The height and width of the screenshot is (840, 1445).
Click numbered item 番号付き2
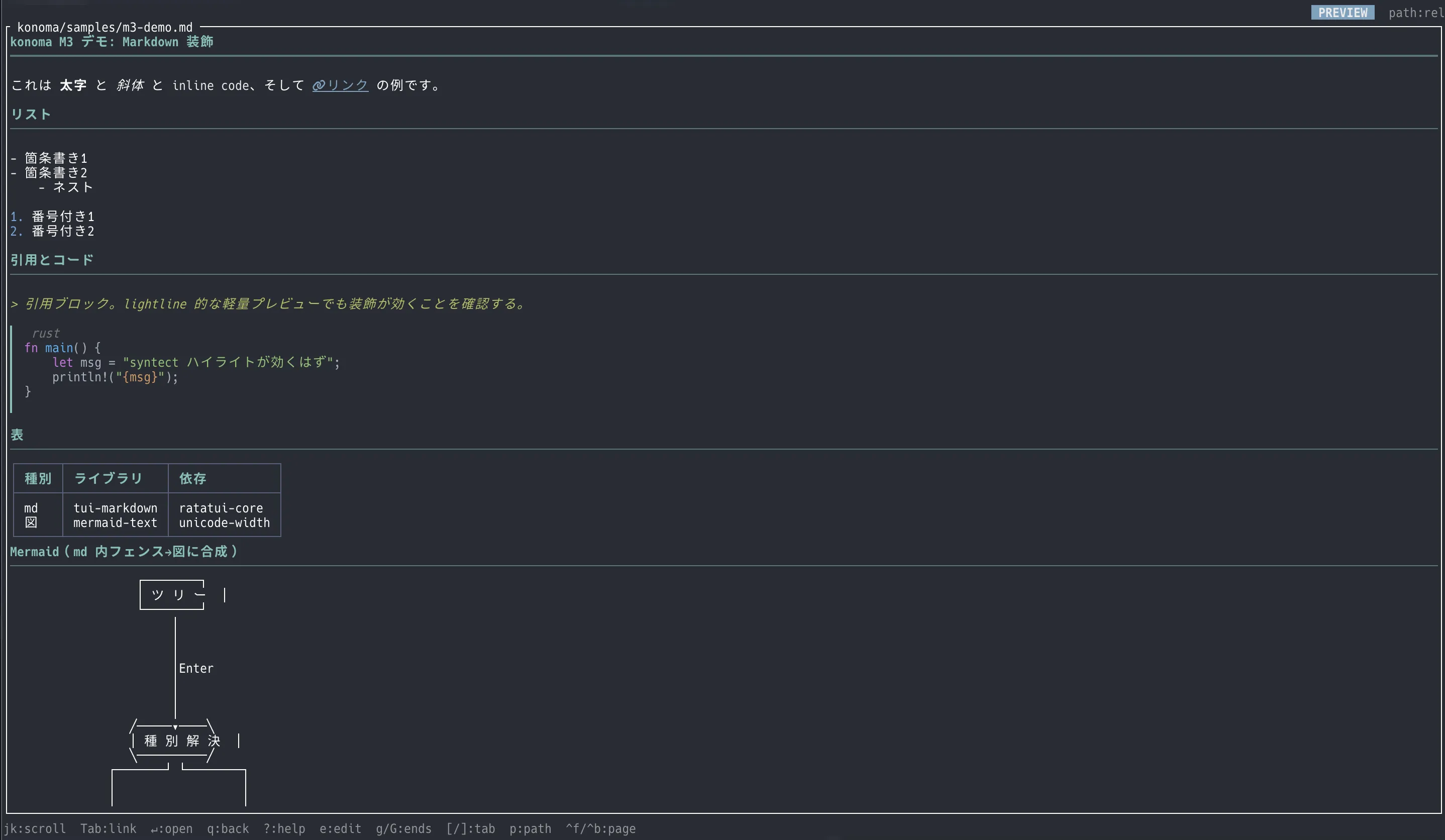coord(62,231)
